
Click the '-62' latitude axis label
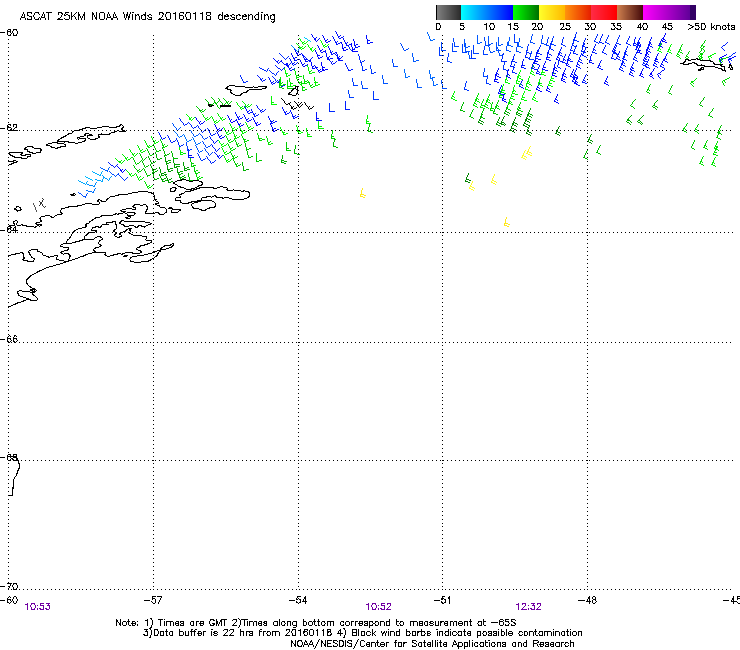click(9, 128)
